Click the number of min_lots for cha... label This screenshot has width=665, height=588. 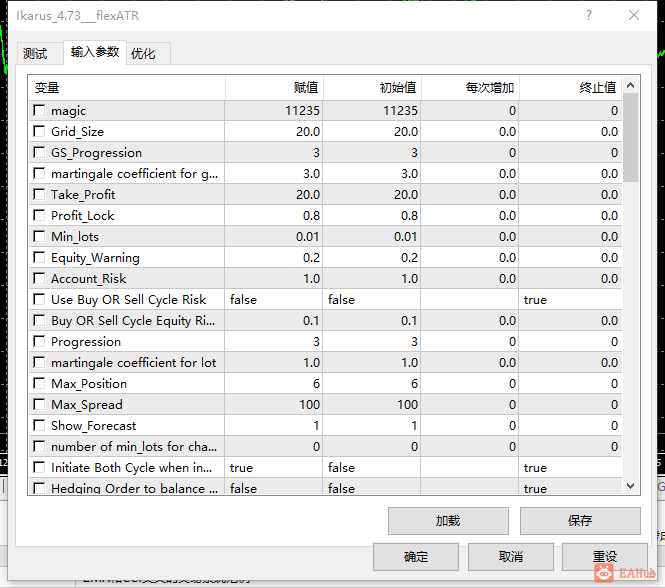point(134,447)
